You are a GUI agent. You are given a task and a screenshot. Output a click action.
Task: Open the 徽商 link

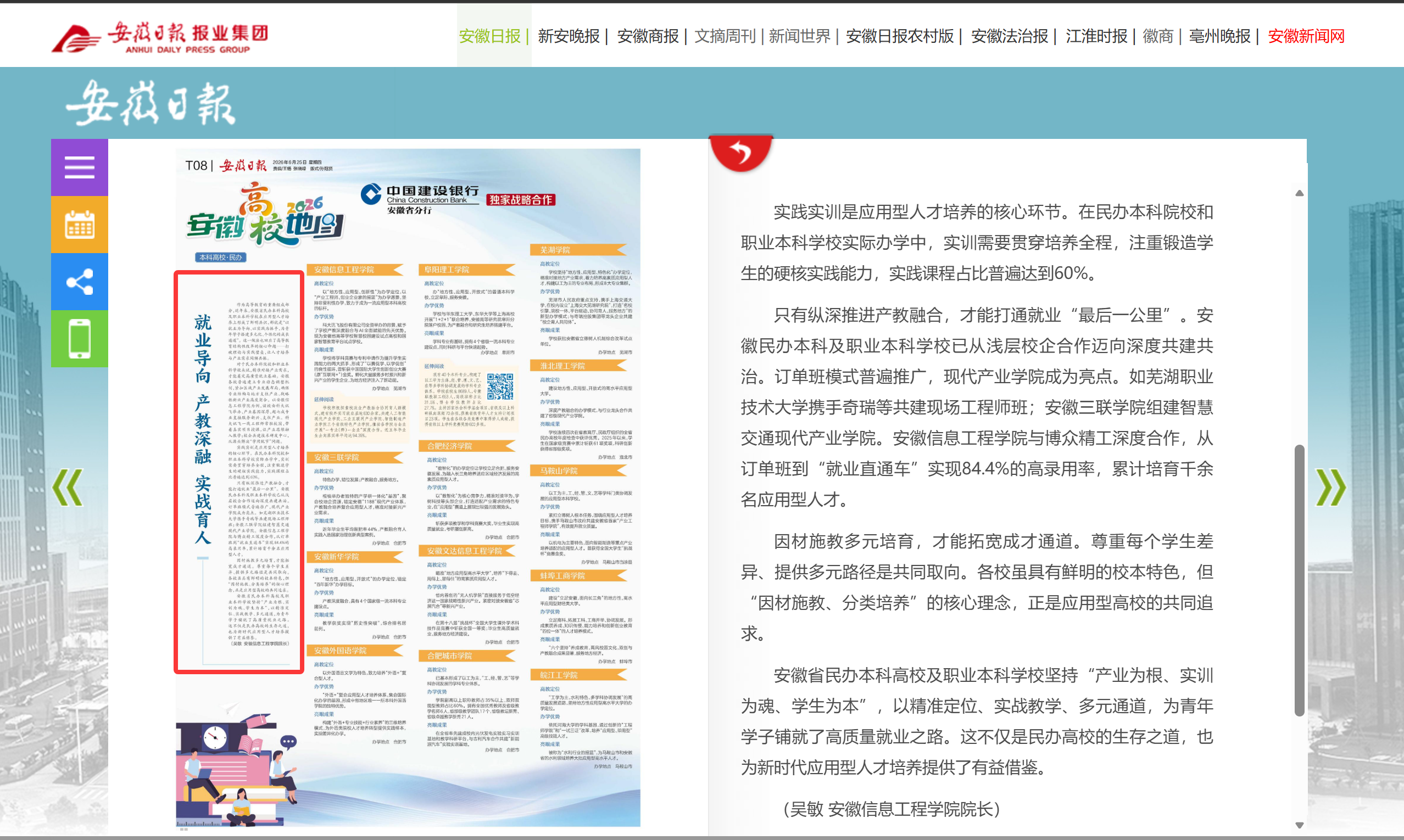coord(1157,36)
